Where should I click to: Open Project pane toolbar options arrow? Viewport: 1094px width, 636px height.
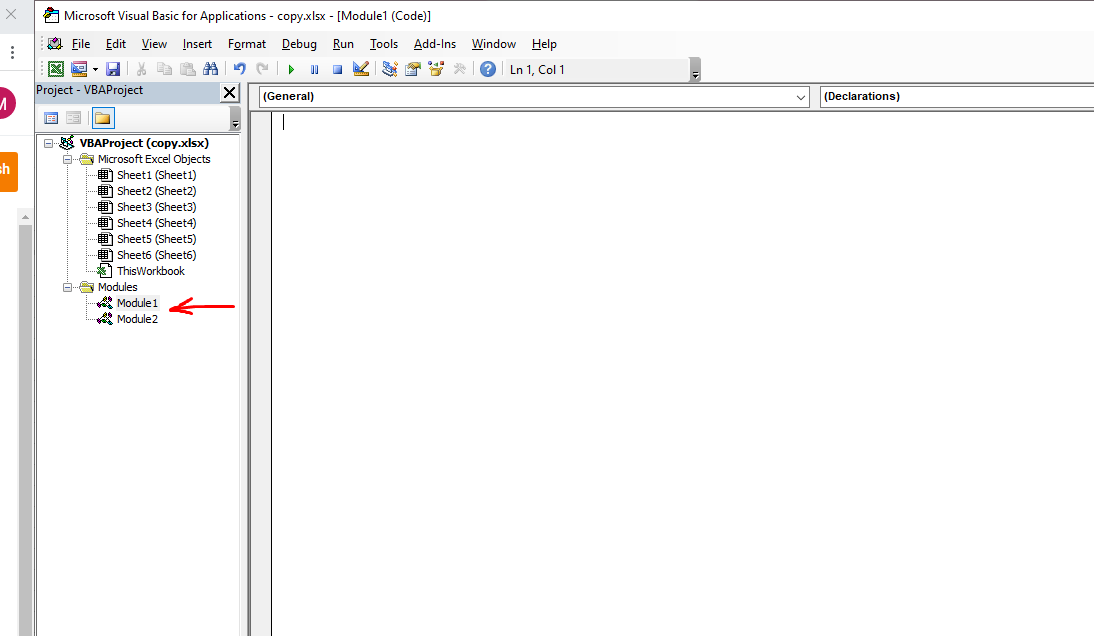[235, 119]
